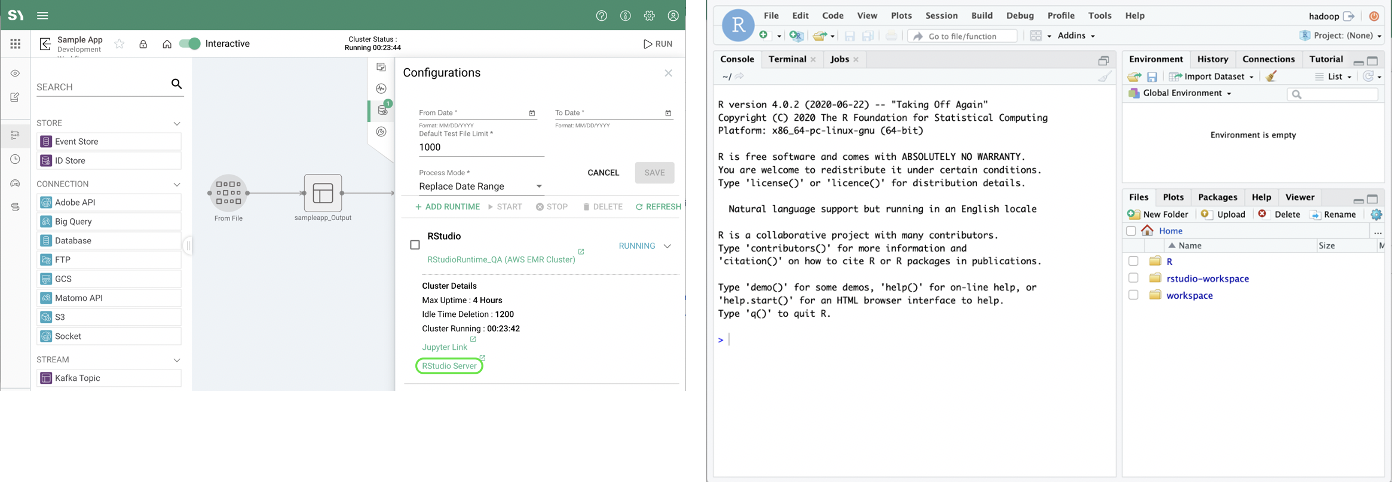The width and height of the screenshot is (1392, 484).
Task: Click the quit session power icon in RStudio
Action: point(1374,16)
